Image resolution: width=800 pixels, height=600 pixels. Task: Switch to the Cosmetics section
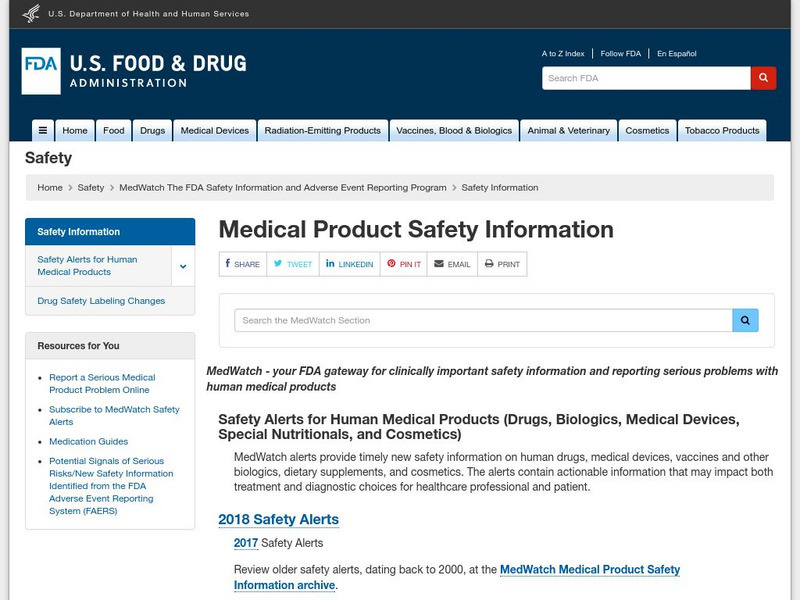pos(648,130)
